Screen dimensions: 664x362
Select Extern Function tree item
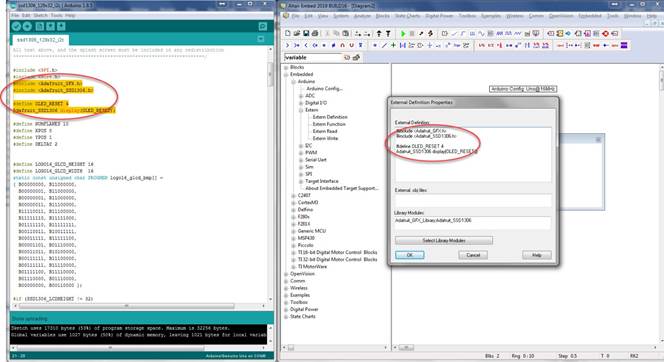point(329,124)
